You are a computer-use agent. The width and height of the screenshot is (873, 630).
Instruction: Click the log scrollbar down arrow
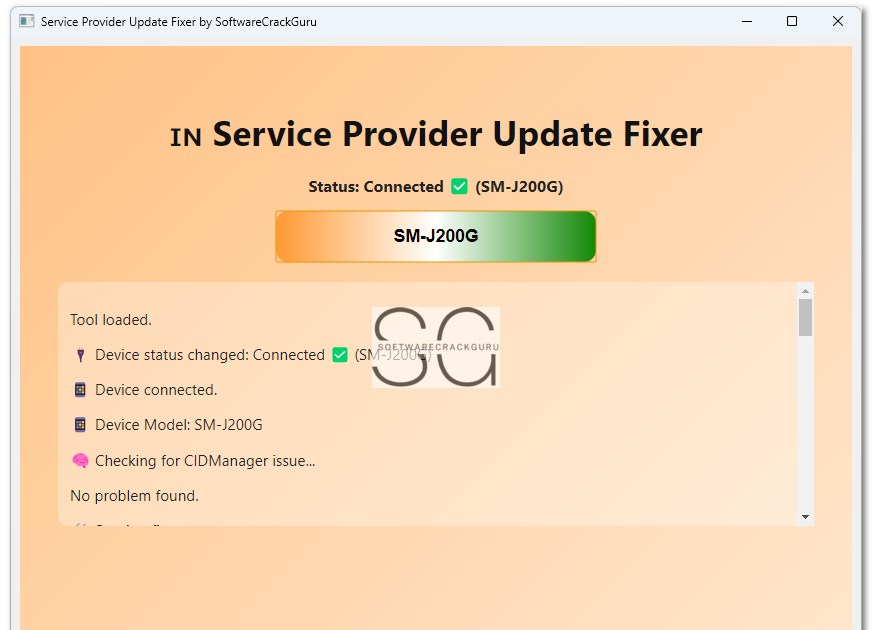(805, 517)
